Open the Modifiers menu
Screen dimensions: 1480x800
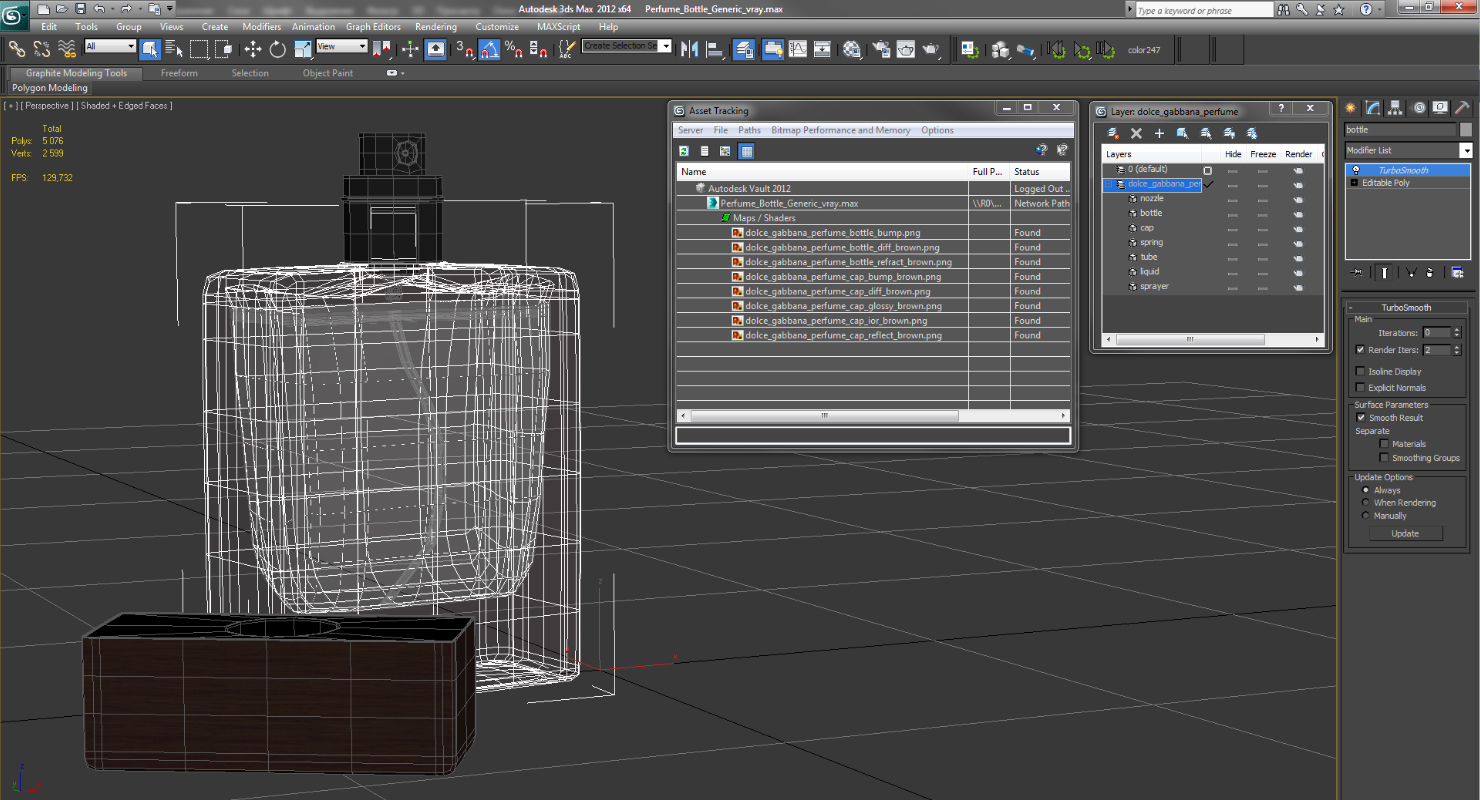[262, 27]
